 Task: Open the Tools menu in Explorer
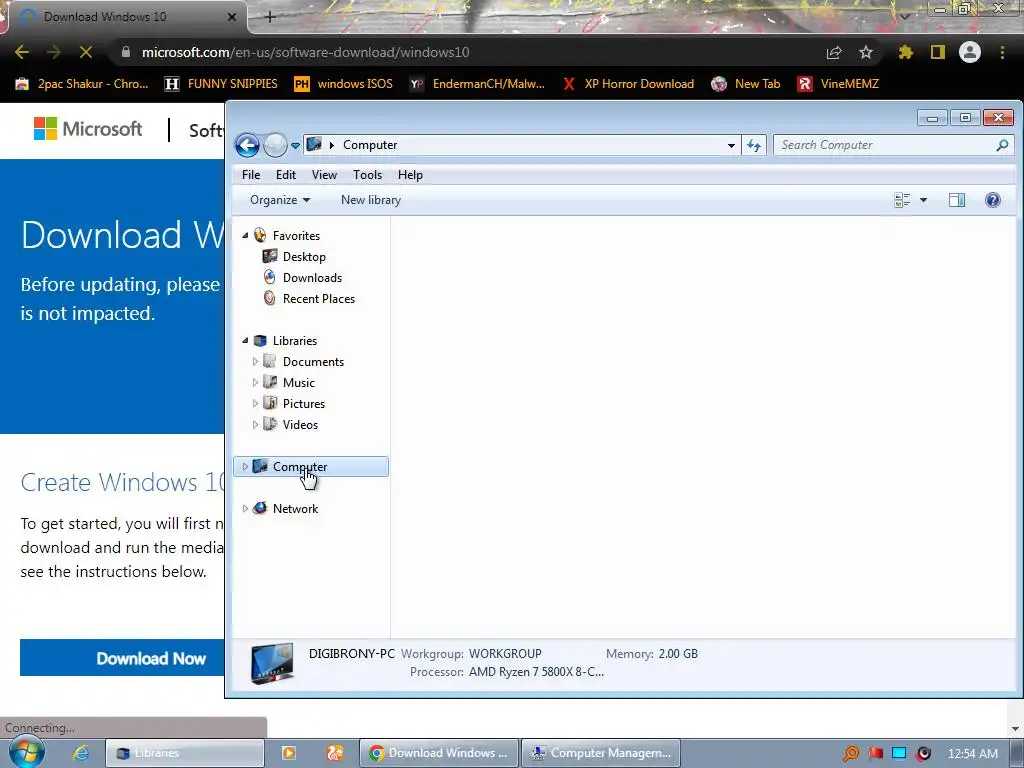(x=367, y=175)
